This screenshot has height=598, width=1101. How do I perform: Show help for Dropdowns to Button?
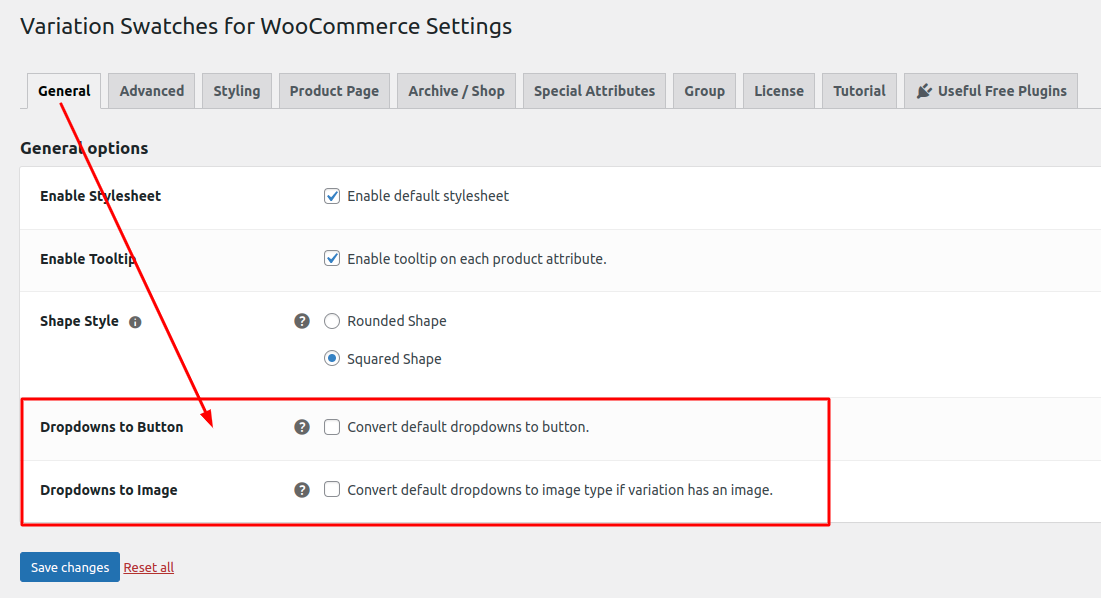302,427
